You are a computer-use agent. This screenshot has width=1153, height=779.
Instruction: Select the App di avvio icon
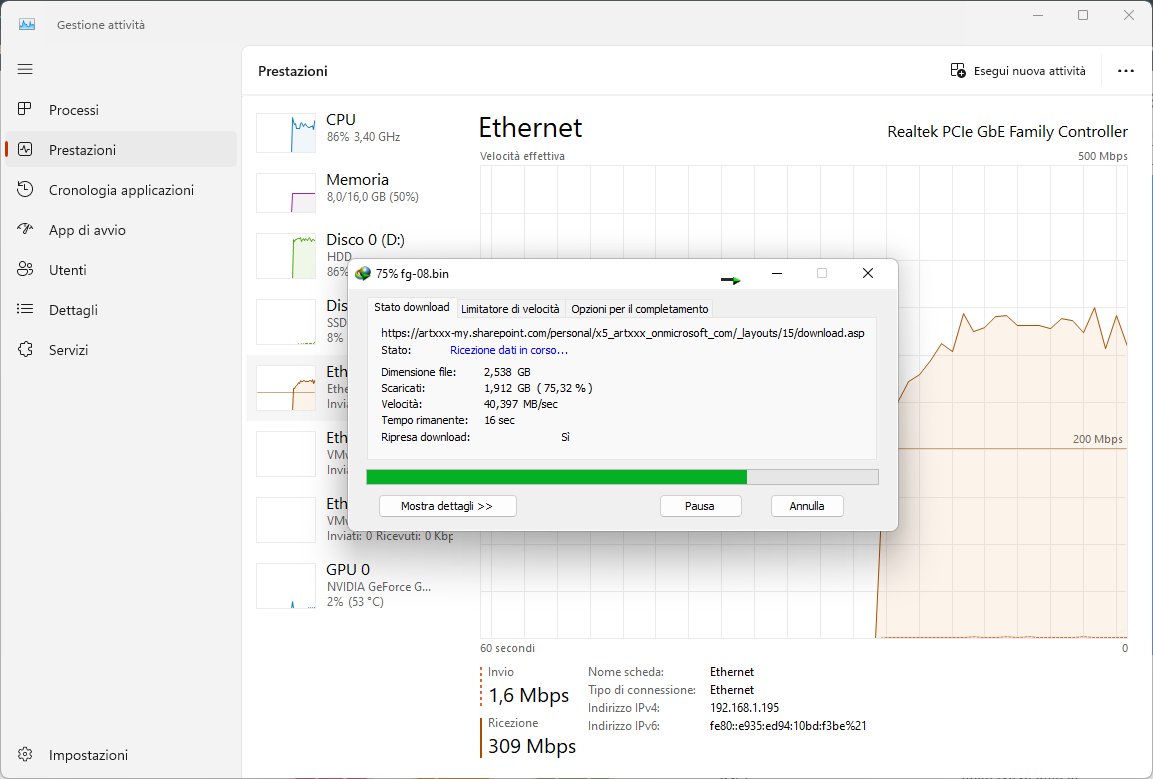click(x=26, y=230)
